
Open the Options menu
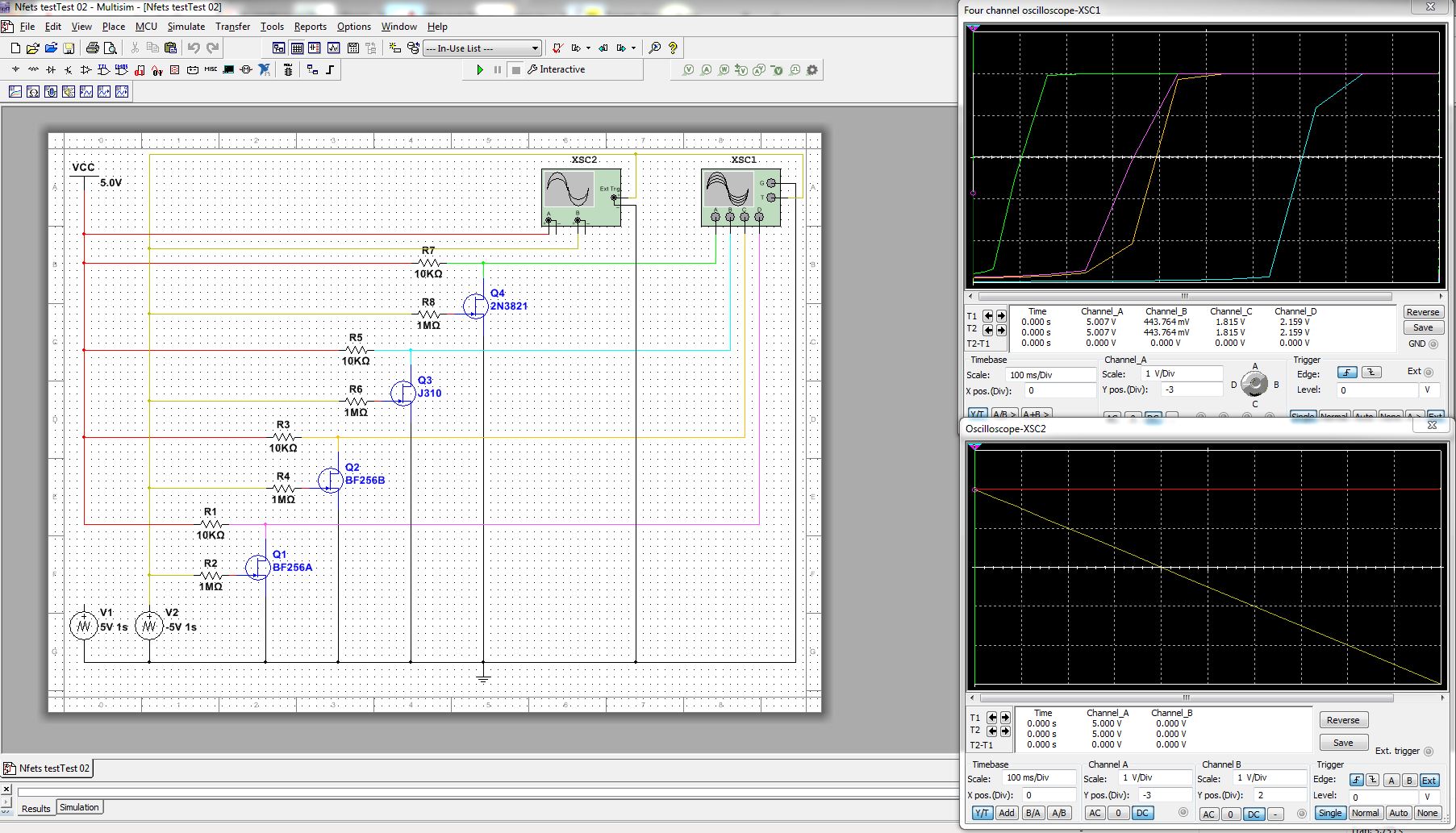tap(354, 27)
